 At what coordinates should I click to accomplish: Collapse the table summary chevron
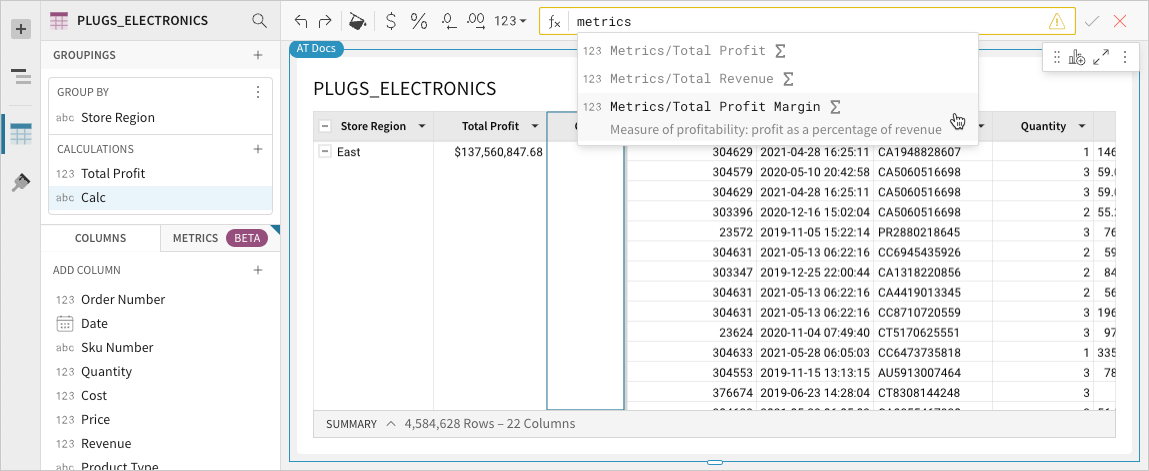click(391, 424)
